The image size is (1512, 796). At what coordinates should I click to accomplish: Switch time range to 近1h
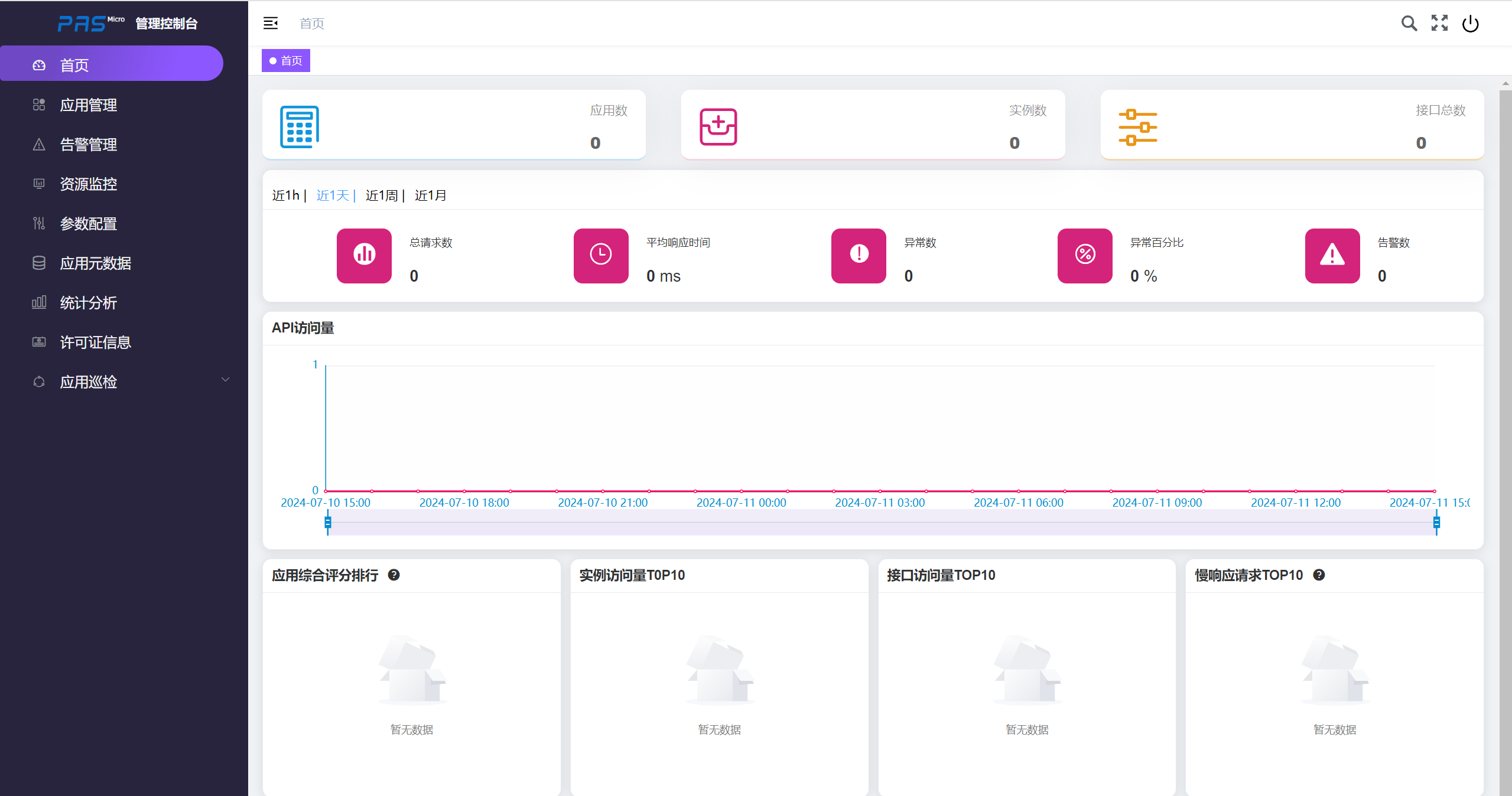[x=285, y=195]
